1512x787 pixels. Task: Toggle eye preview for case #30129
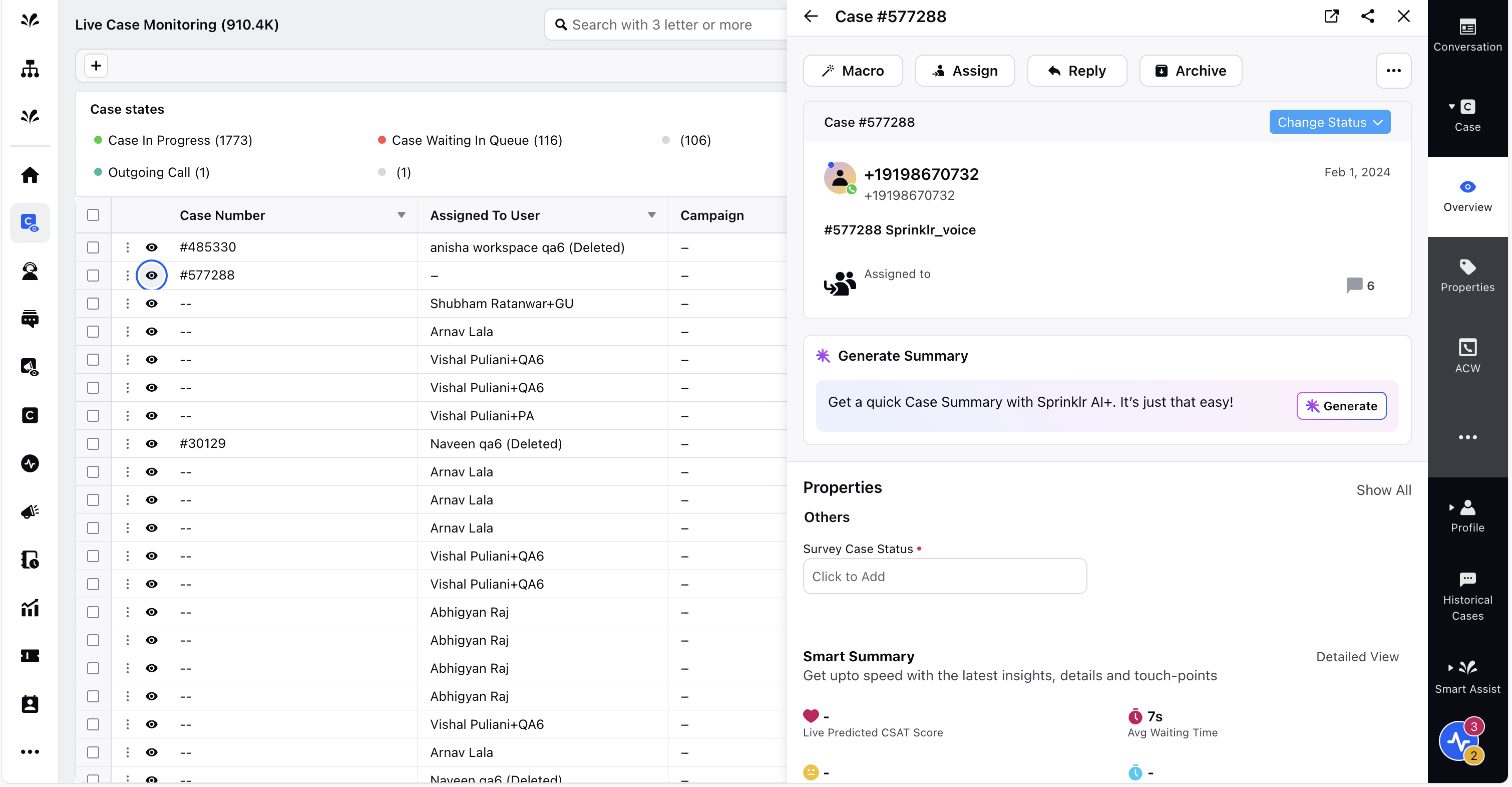pyautogui.click(x=151, y=443)
